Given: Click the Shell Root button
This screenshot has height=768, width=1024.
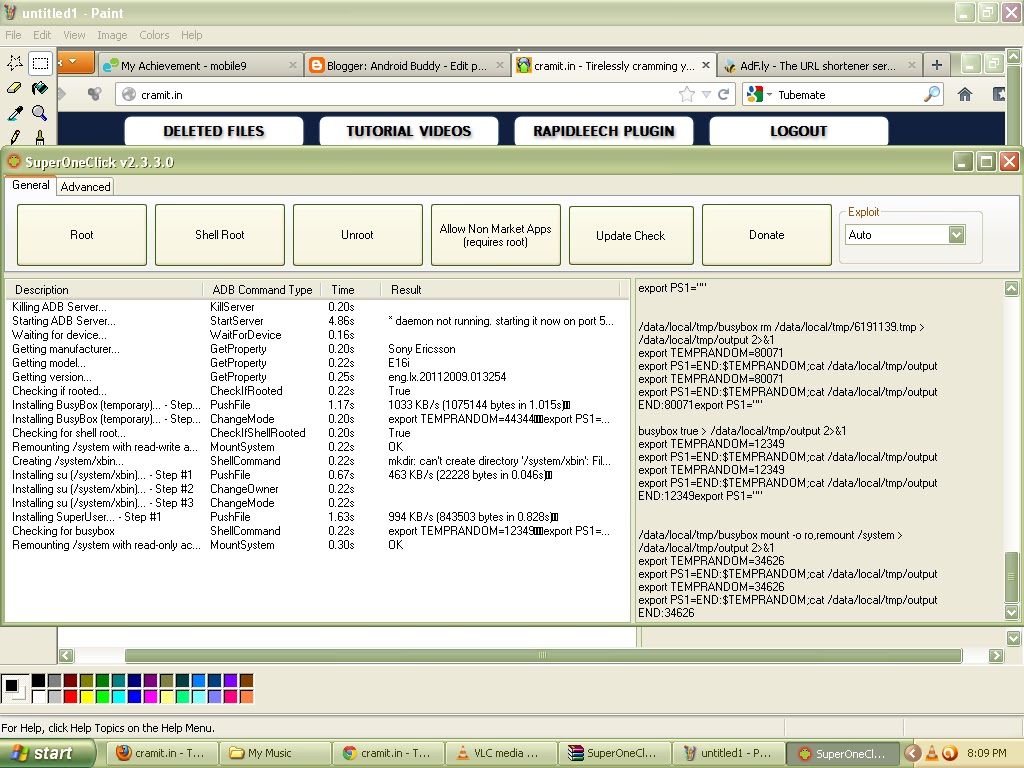Looking at the screenshot, I should pyautogui.click(x=219, y=235).
